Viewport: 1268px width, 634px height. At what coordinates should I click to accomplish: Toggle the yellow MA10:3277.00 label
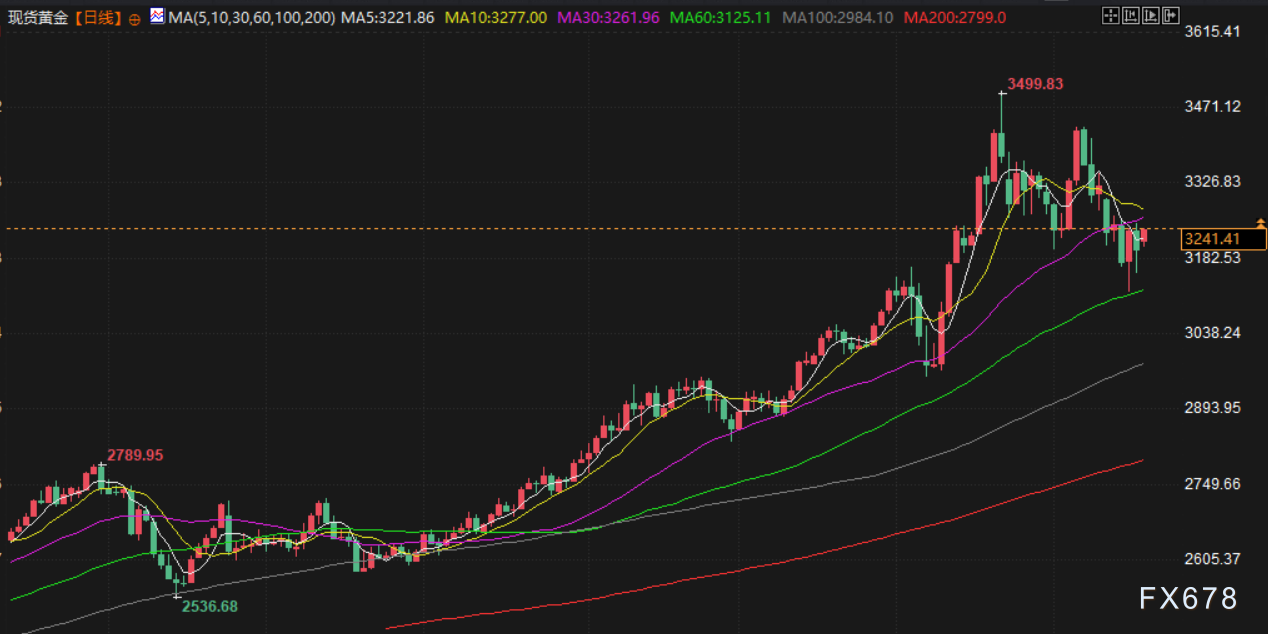coord(496,18)
